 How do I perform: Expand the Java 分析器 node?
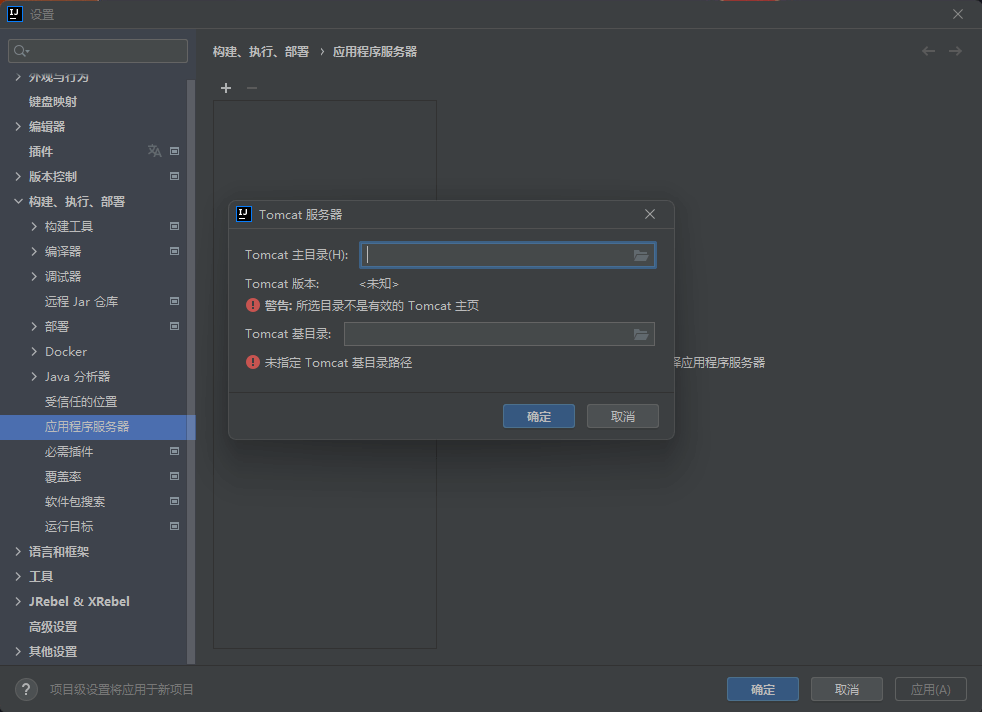click(x=34, y=376)
